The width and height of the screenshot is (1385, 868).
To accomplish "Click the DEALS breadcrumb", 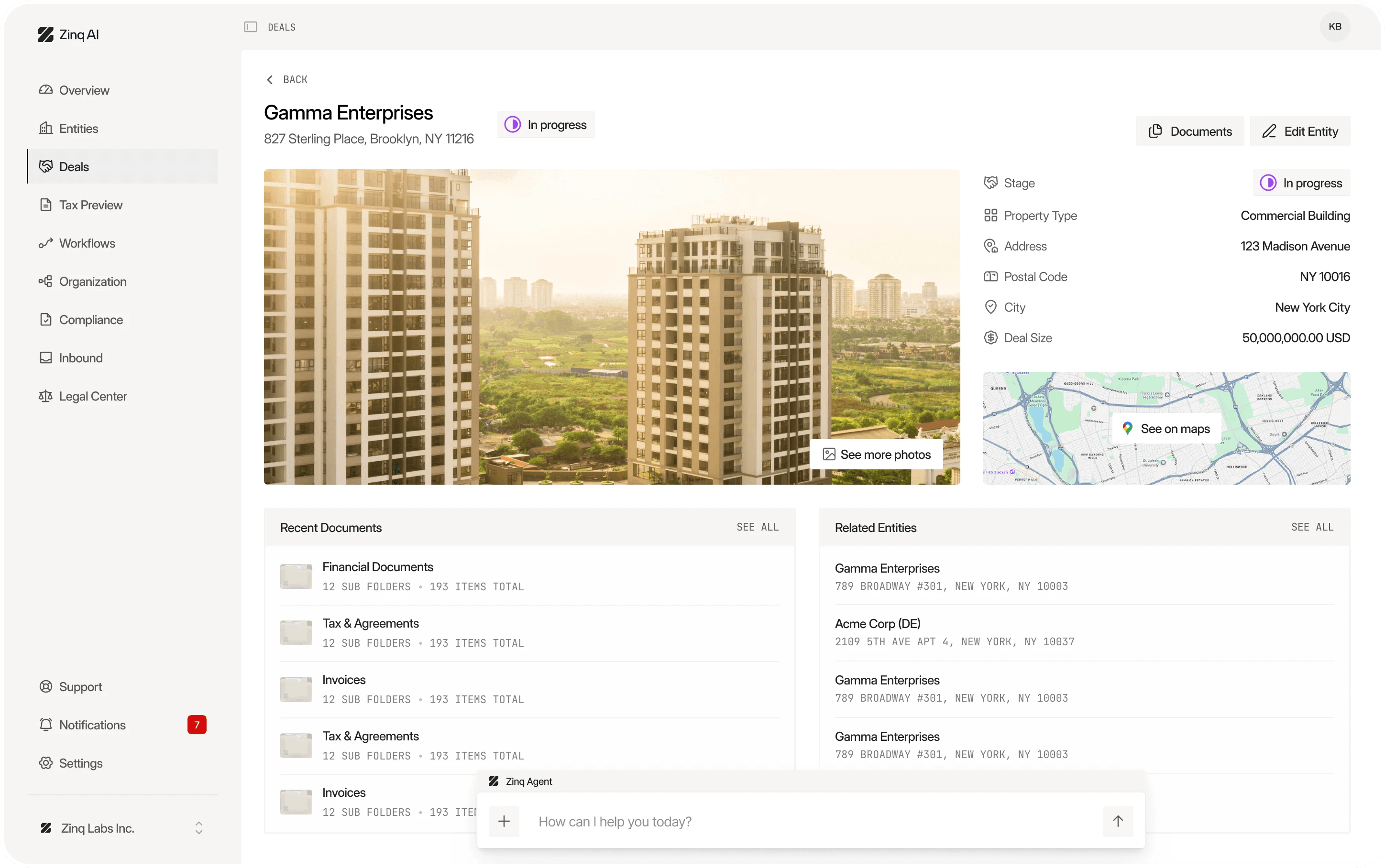I will coord(281,27).
